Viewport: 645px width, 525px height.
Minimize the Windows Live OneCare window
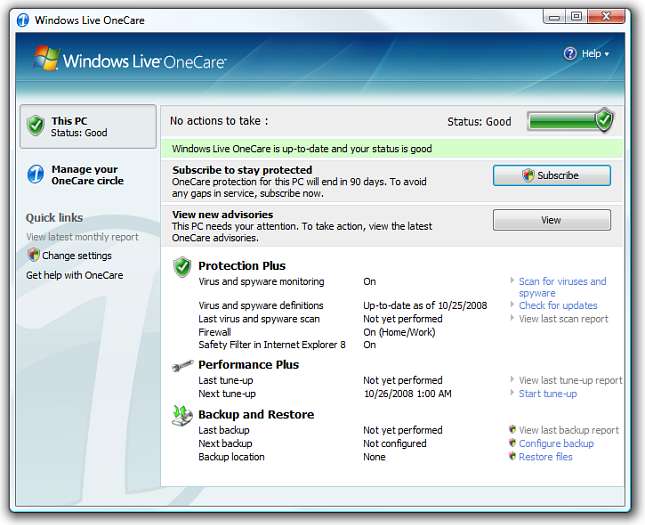(554, 17)
